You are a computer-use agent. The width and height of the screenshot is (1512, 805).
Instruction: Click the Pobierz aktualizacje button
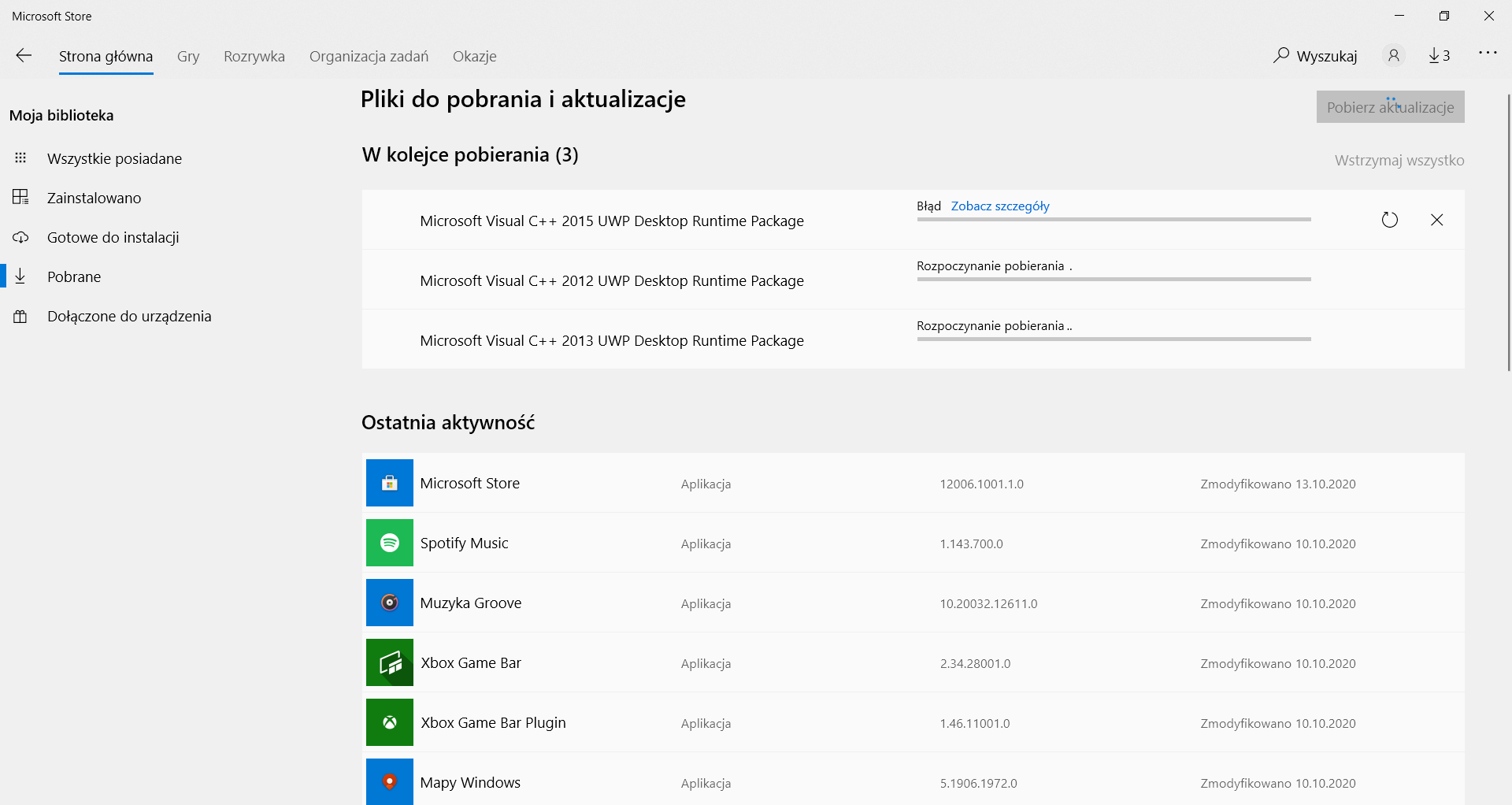pyautogui.click(x=1391, y=107)
